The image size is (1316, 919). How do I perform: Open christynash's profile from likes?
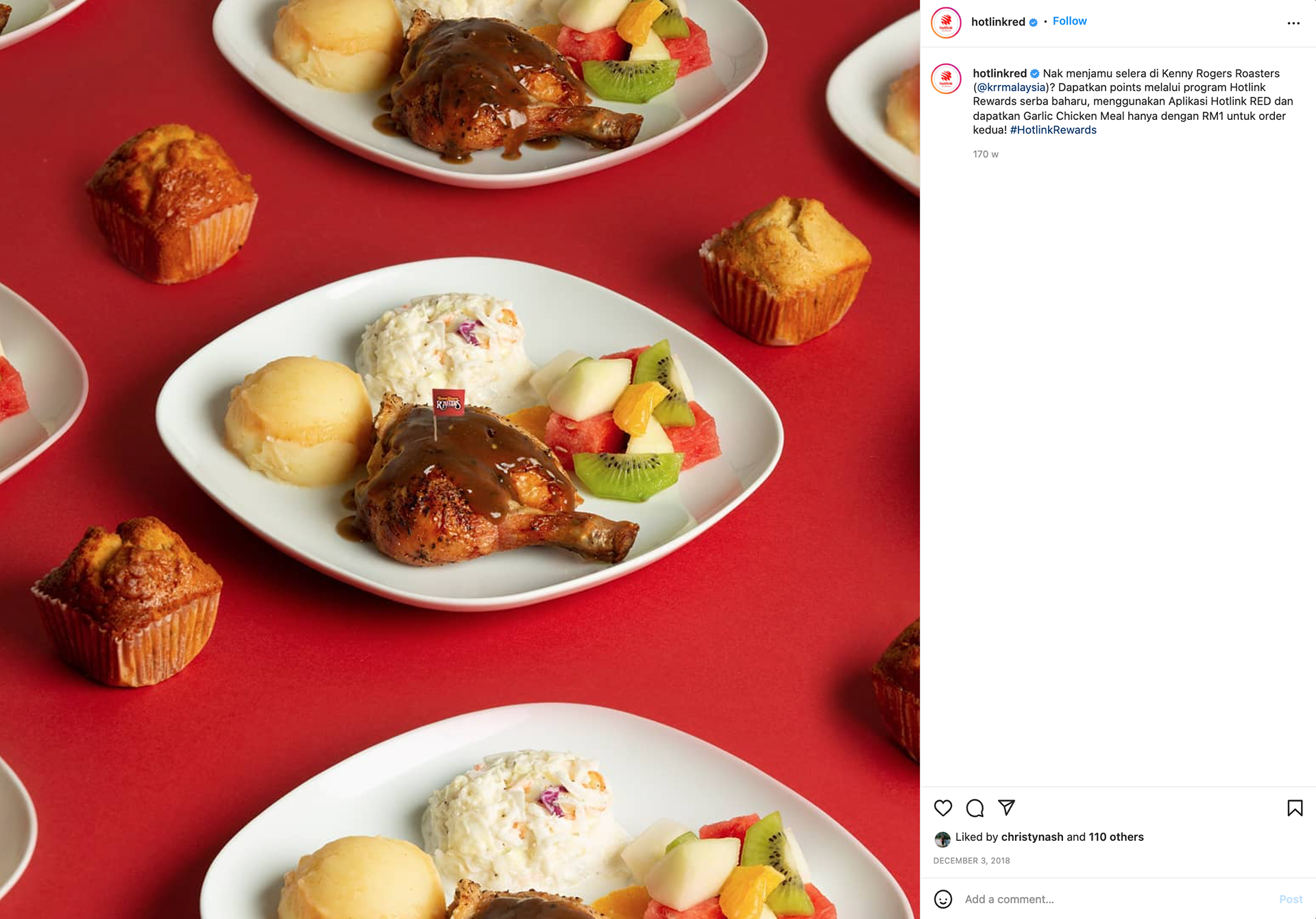point(1032,837)
